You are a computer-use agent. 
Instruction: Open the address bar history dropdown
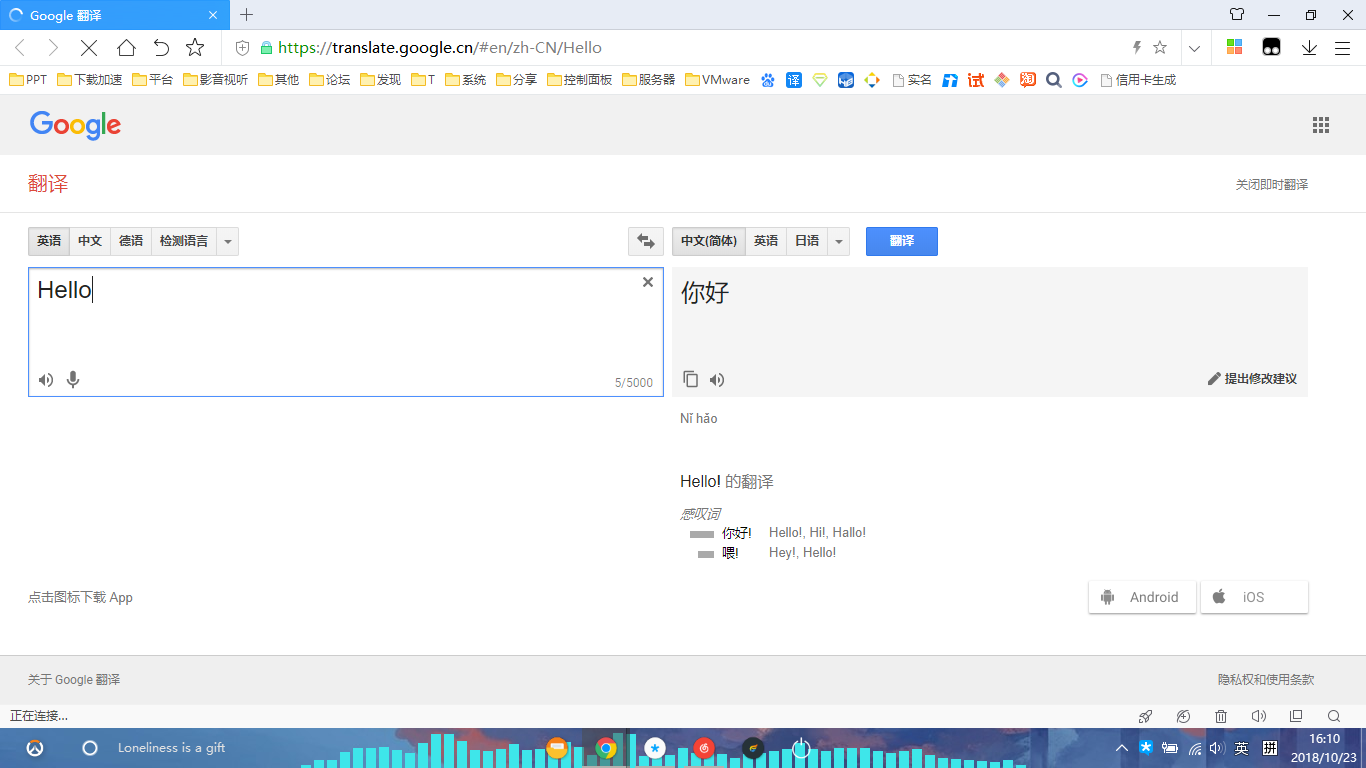[x=1194, y=47]
